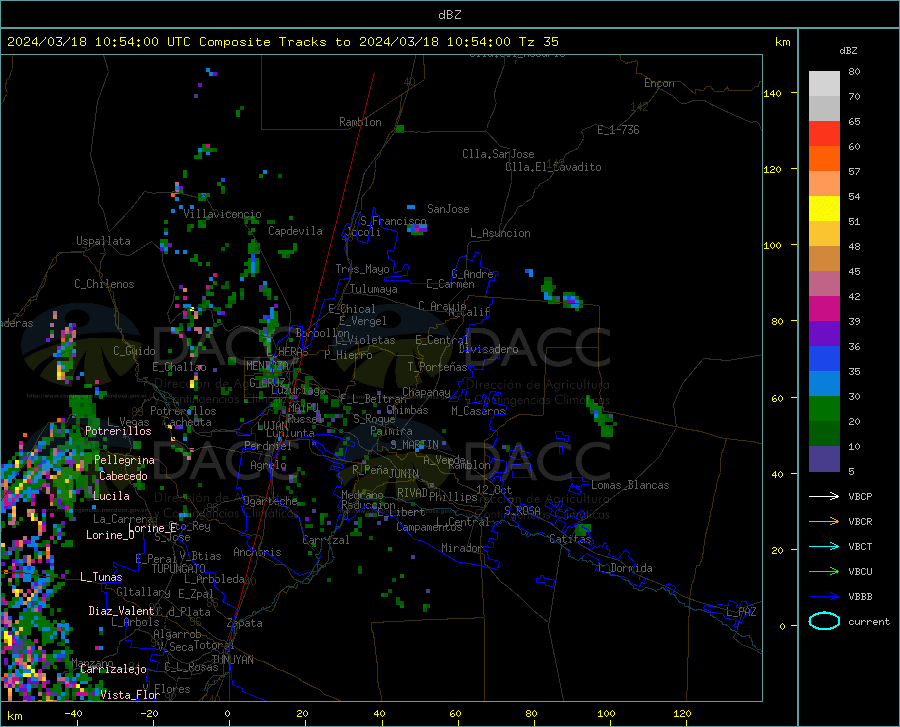
Task: Click the cyan 'current' ellipse legend icon
Action: pos(824,621)
